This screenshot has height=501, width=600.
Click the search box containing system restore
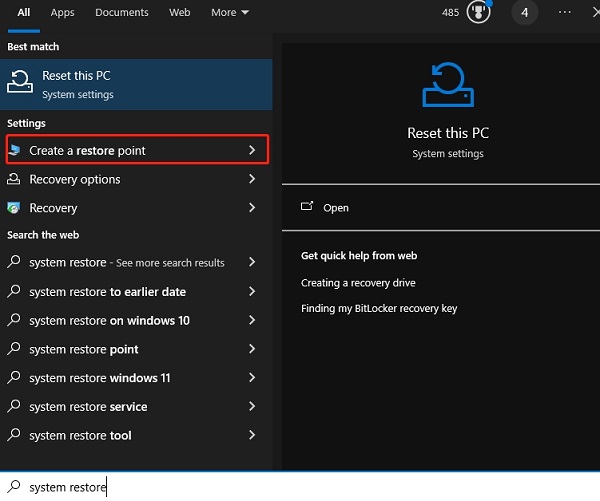click(300, 487)
